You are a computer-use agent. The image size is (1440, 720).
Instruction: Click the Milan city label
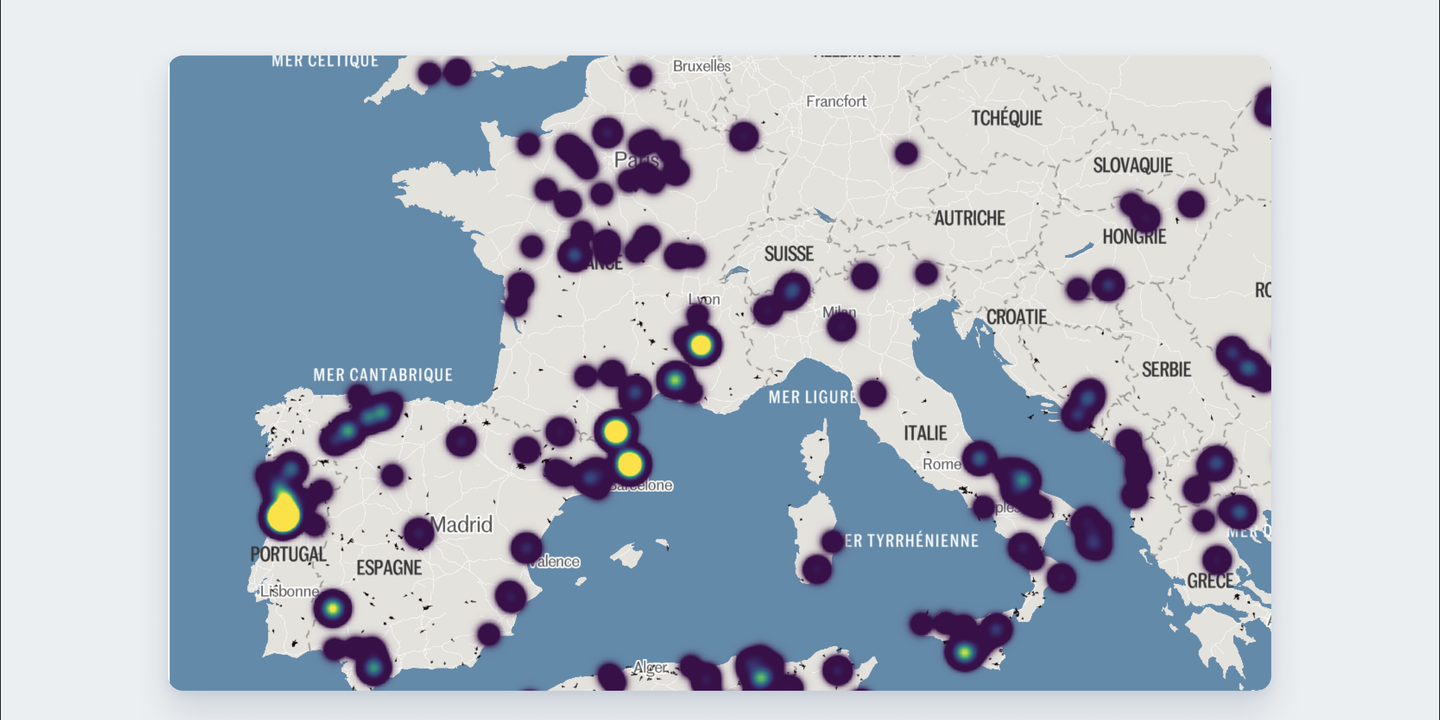[839, 312]
